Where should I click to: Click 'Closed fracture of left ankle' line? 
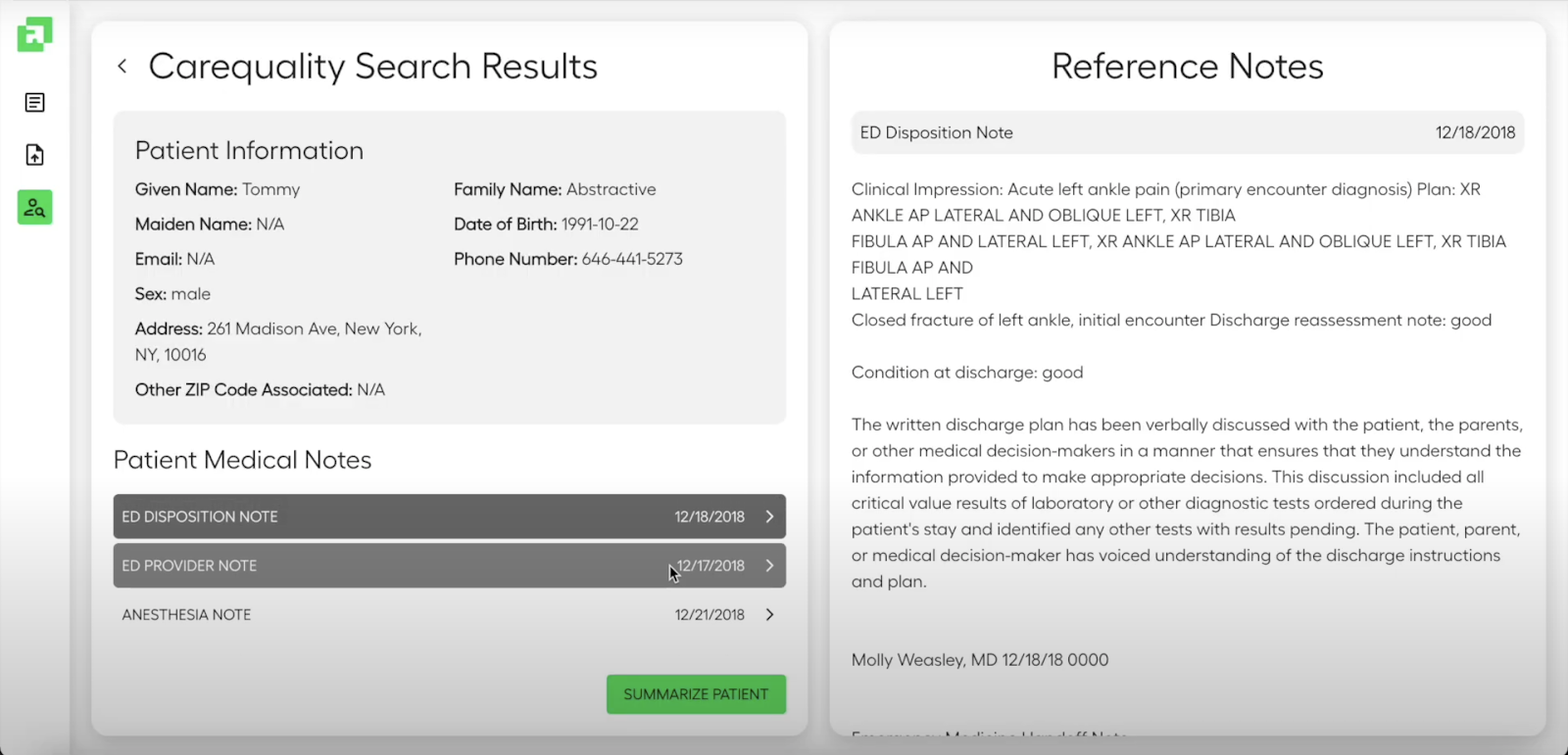[x=1171, y=320]
